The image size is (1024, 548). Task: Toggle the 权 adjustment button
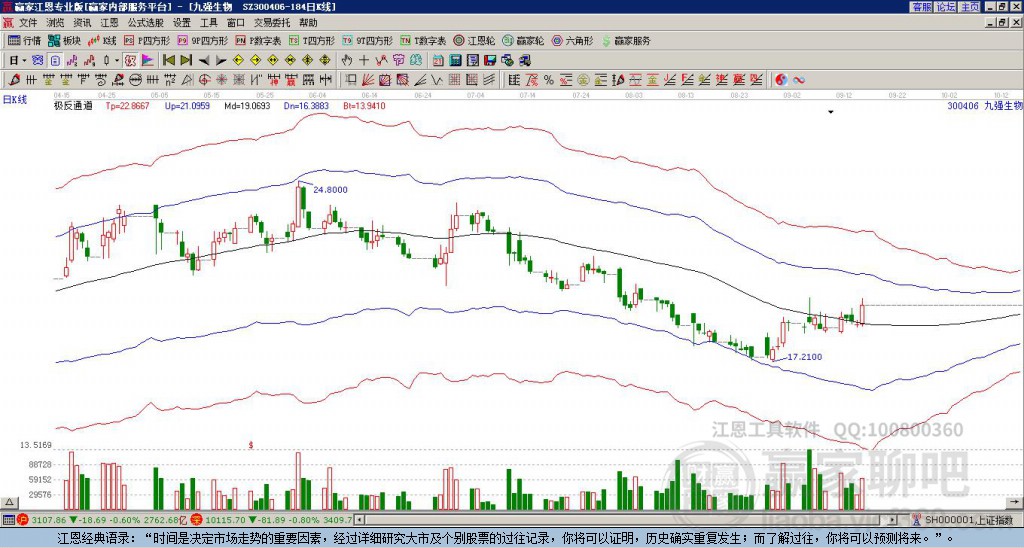tap(130, 61)
